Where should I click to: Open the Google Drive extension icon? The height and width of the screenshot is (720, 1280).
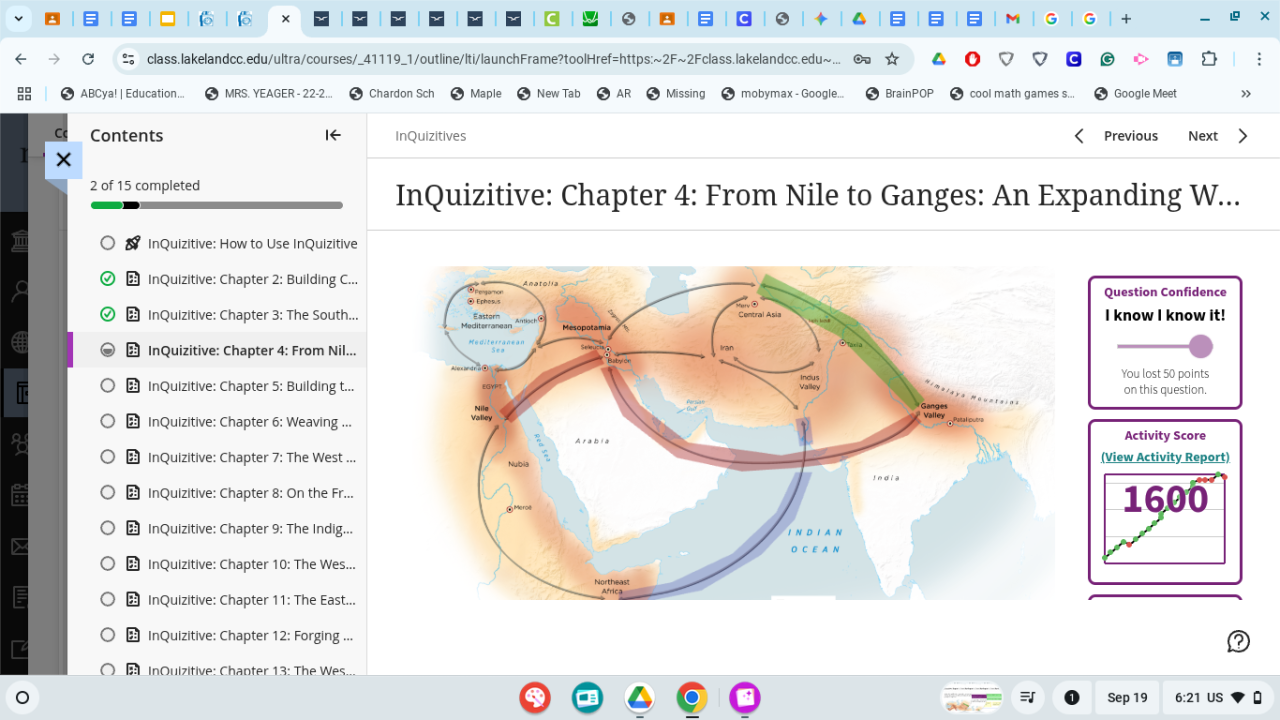939,59
